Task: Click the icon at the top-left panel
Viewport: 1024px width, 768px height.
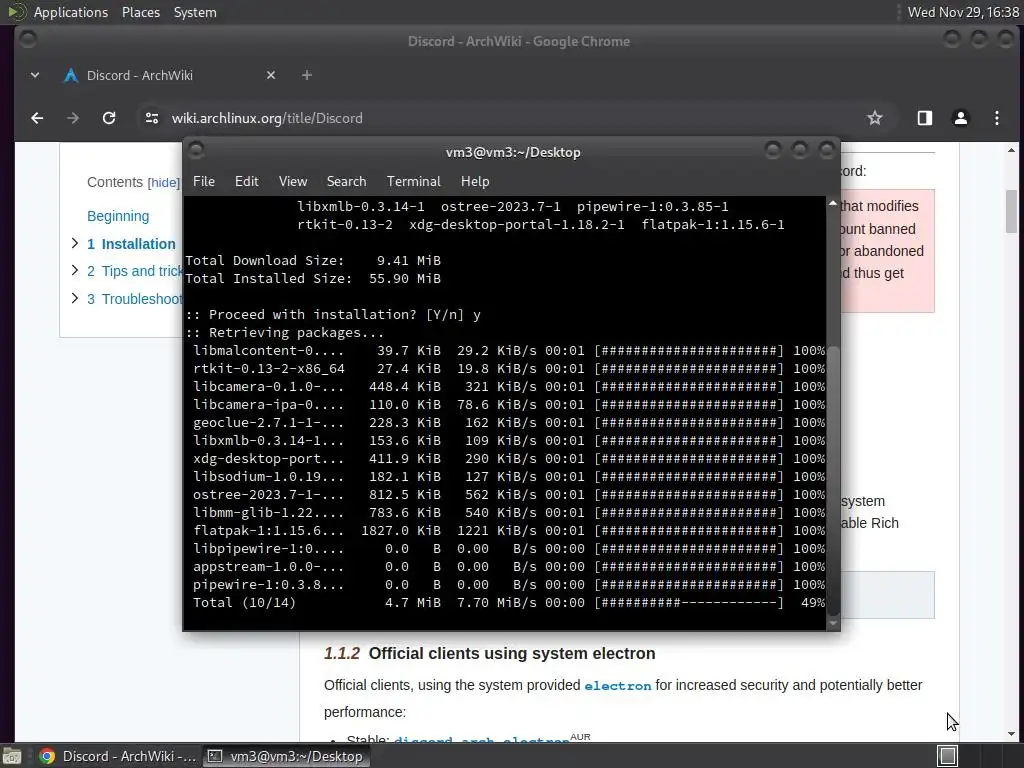Action: (x=16, y=12)
